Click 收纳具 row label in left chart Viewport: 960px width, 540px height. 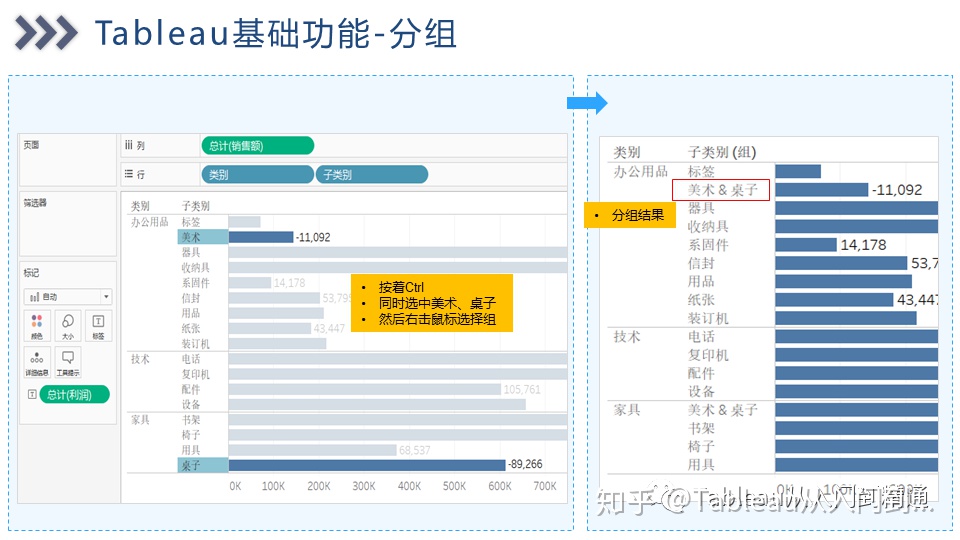click(x=195, y=268)
